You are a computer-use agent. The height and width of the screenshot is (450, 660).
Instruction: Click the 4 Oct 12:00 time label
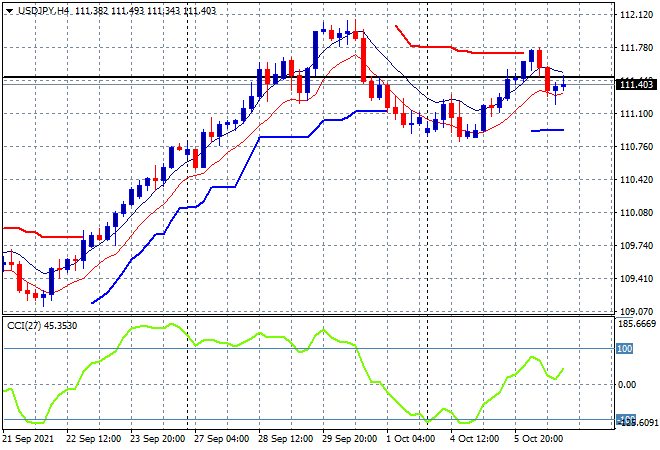474,439
